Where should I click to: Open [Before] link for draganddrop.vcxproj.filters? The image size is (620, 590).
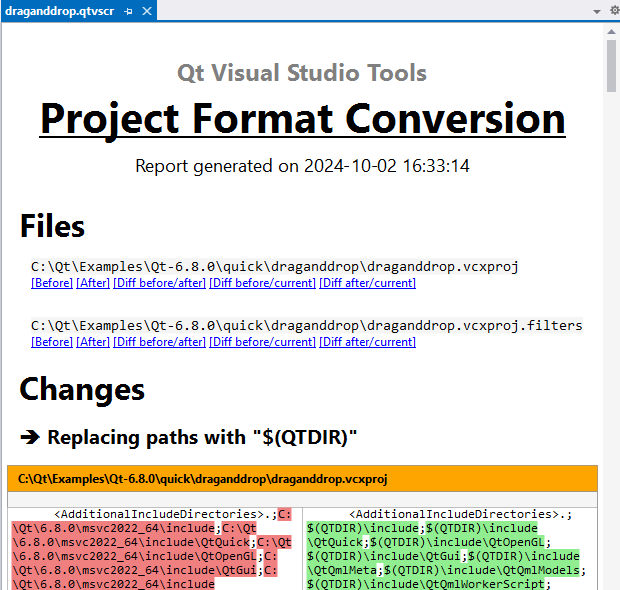(52, 342)
